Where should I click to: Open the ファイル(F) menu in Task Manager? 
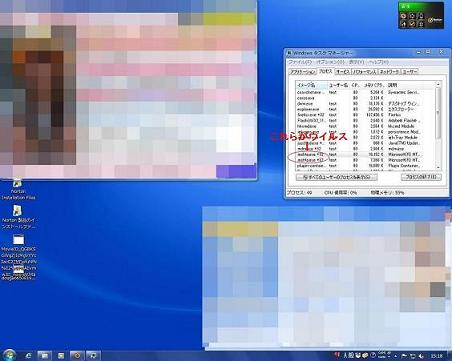coord(300,62)
